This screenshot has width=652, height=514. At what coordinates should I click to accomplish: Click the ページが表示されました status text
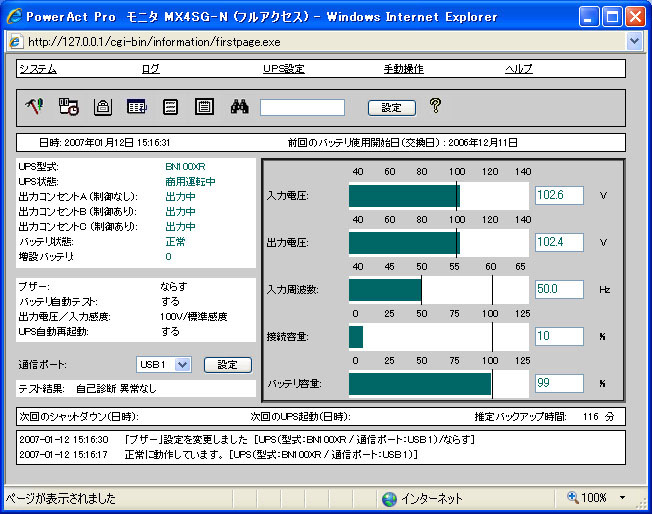coord(61,498)
